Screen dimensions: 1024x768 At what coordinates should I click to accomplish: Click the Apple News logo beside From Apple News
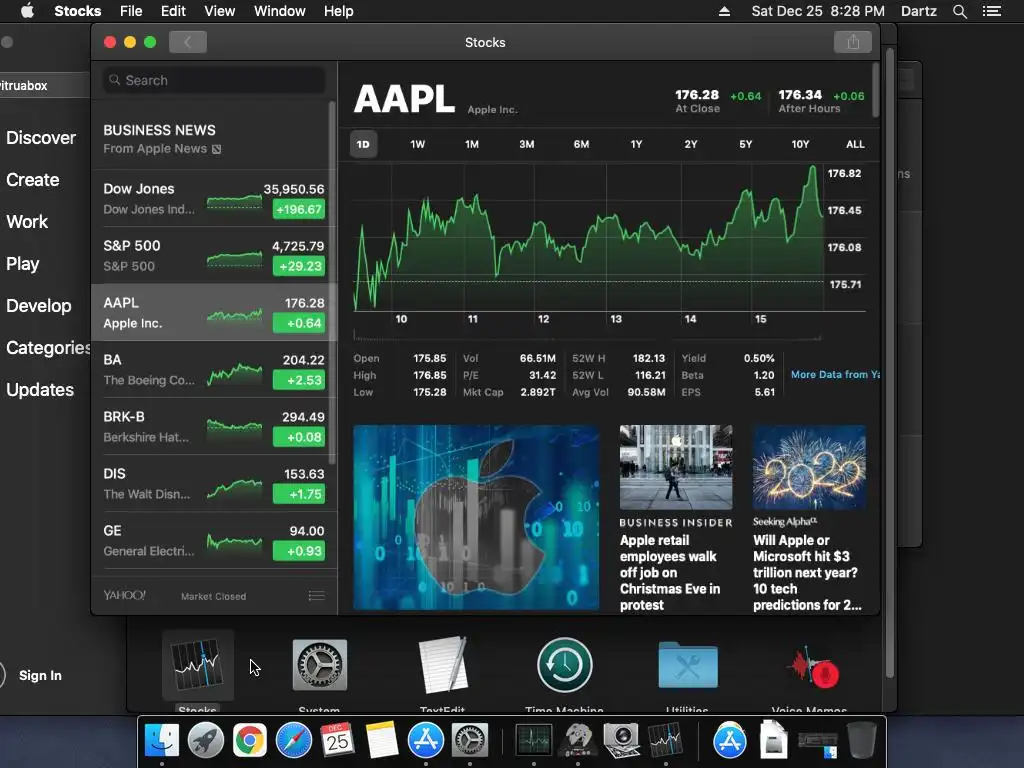[x=216, y=149]
